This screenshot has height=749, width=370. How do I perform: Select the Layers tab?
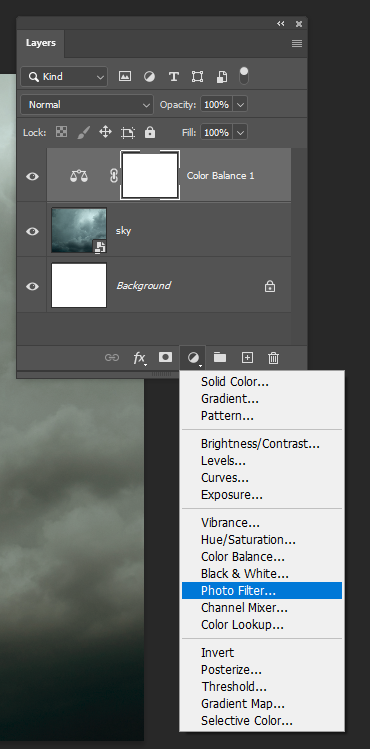click(x=41, y=43)
